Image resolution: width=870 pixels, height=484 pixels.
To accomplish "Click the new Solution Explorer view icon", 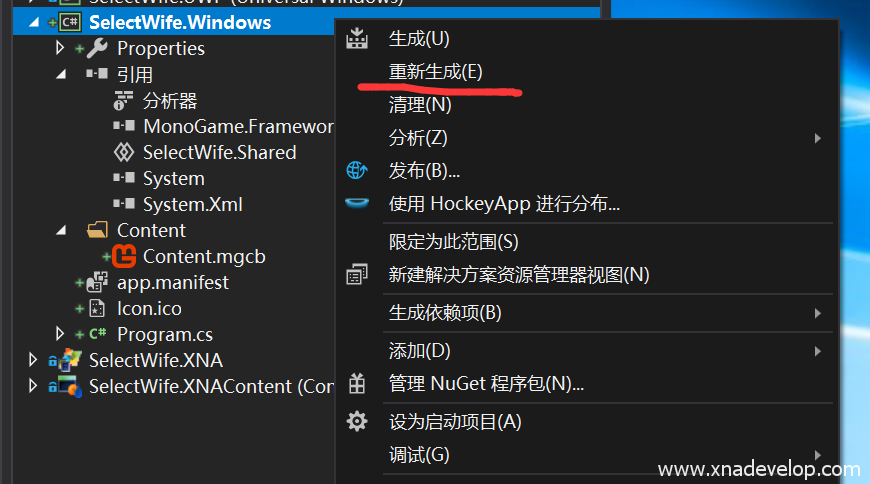I will pyautogui.click(x=357, y=274).
